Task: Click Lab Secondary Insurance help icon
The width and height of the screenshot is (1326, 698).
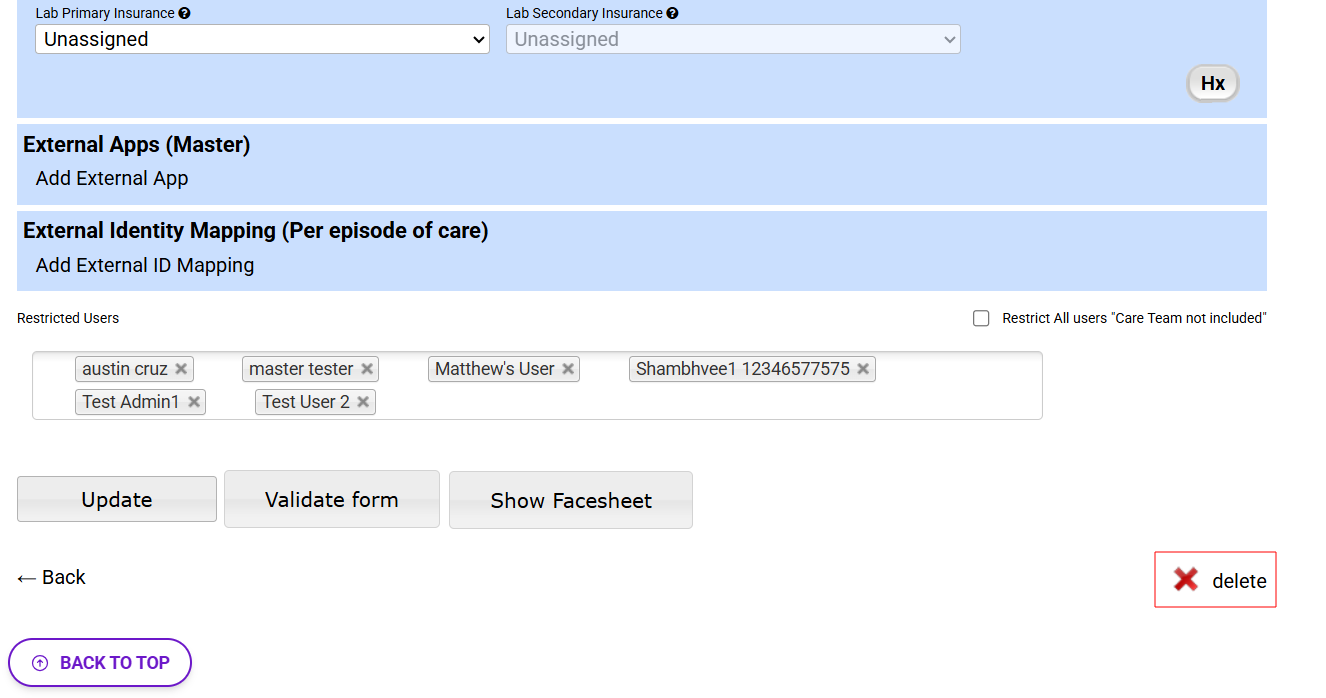Action: click(672, 14)
